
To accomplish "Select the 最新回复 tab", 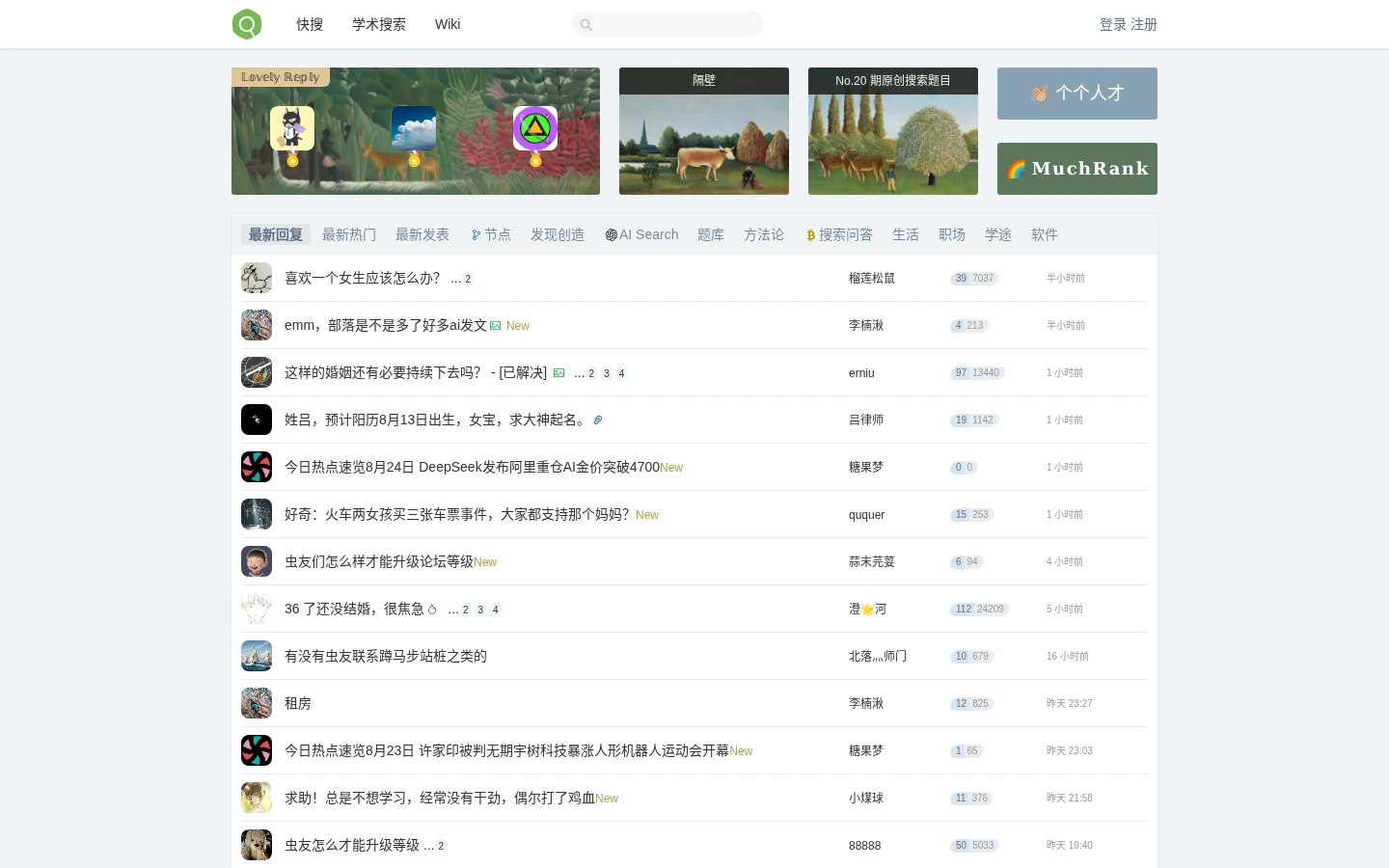I will (276, 234).
